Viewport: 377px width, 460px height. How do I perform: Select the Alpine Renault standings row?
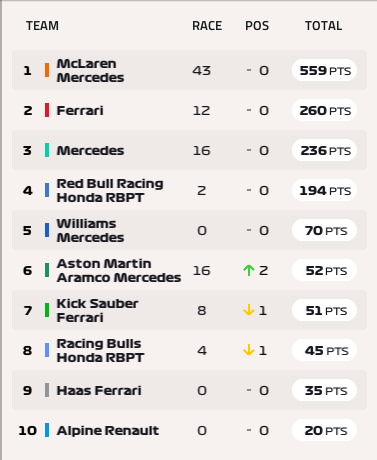click(x=189, y=430)
